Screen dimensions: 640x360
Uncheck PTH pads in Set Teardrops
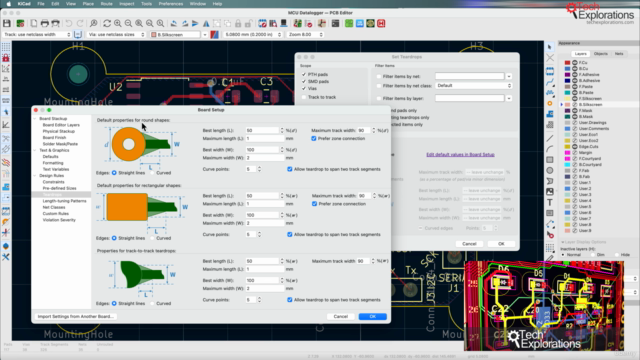click(x=304, y=74)
